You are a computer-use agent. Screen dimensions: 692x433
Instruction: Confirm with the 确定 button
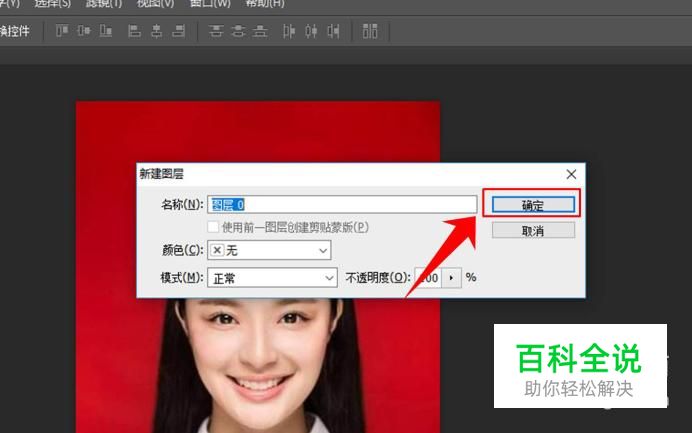tap(533, 205)
